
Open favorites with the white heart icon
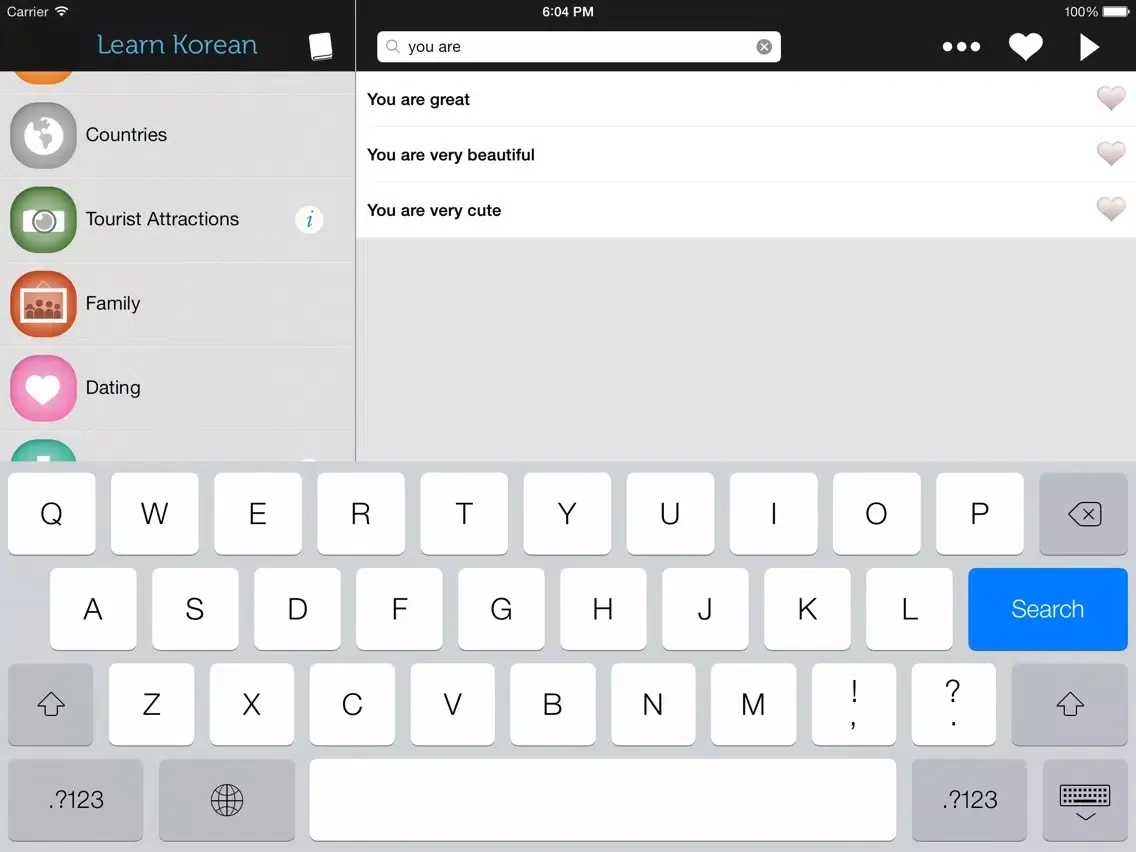click(1025, 47)
